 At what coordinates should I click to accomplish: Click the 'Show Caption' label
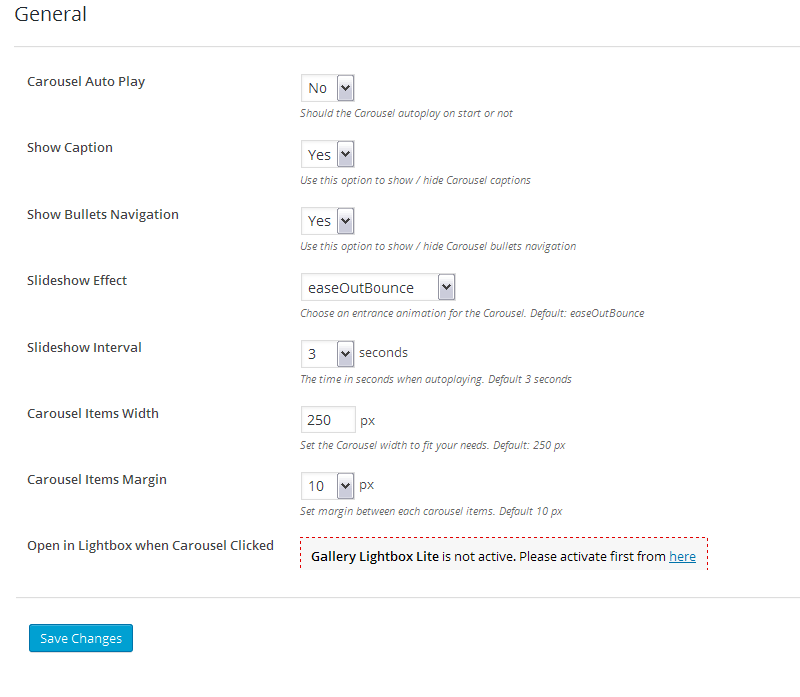click(70, 147)
